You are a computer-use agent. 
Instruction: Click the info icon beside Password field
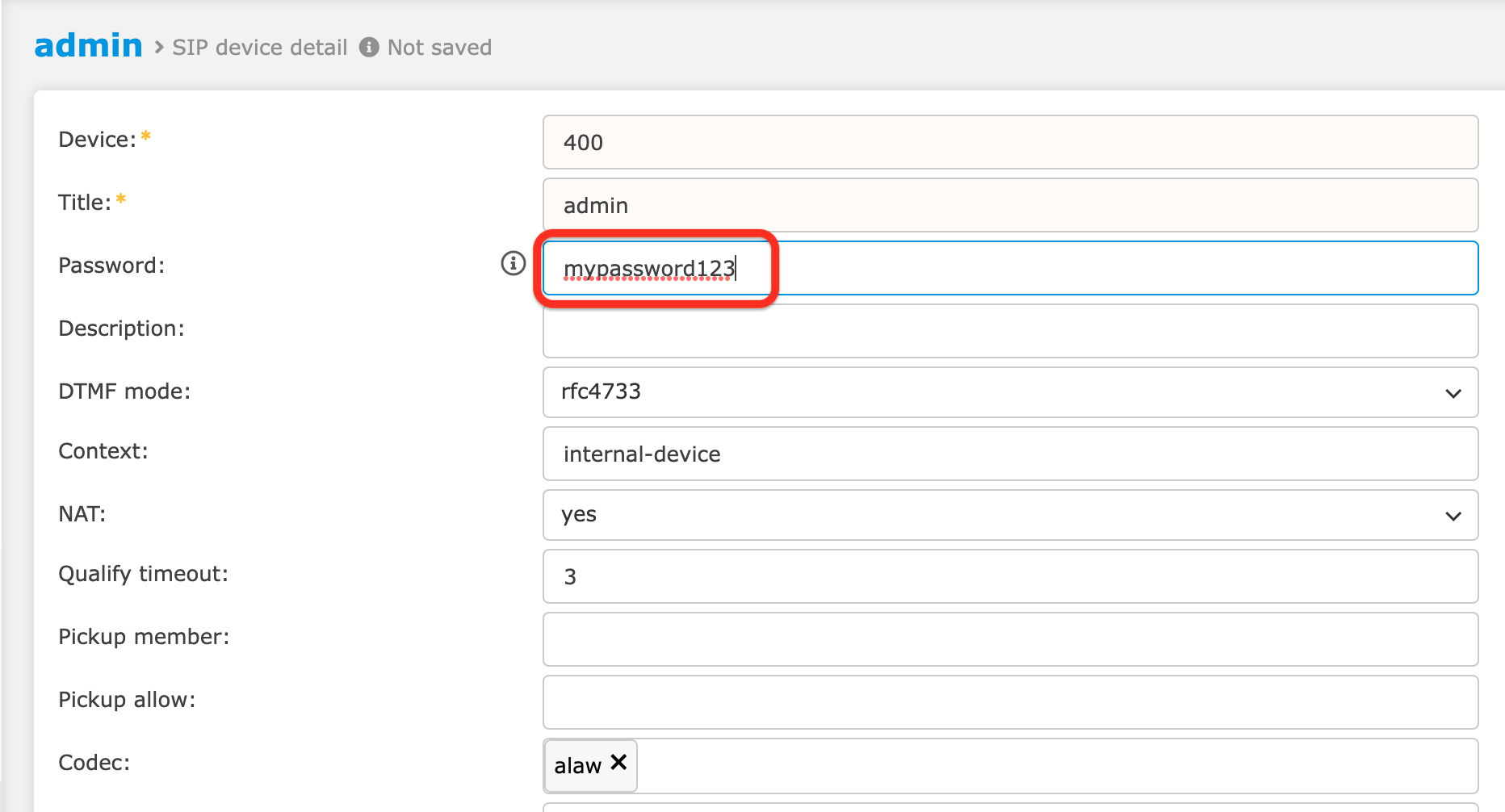tap(513, 262)
